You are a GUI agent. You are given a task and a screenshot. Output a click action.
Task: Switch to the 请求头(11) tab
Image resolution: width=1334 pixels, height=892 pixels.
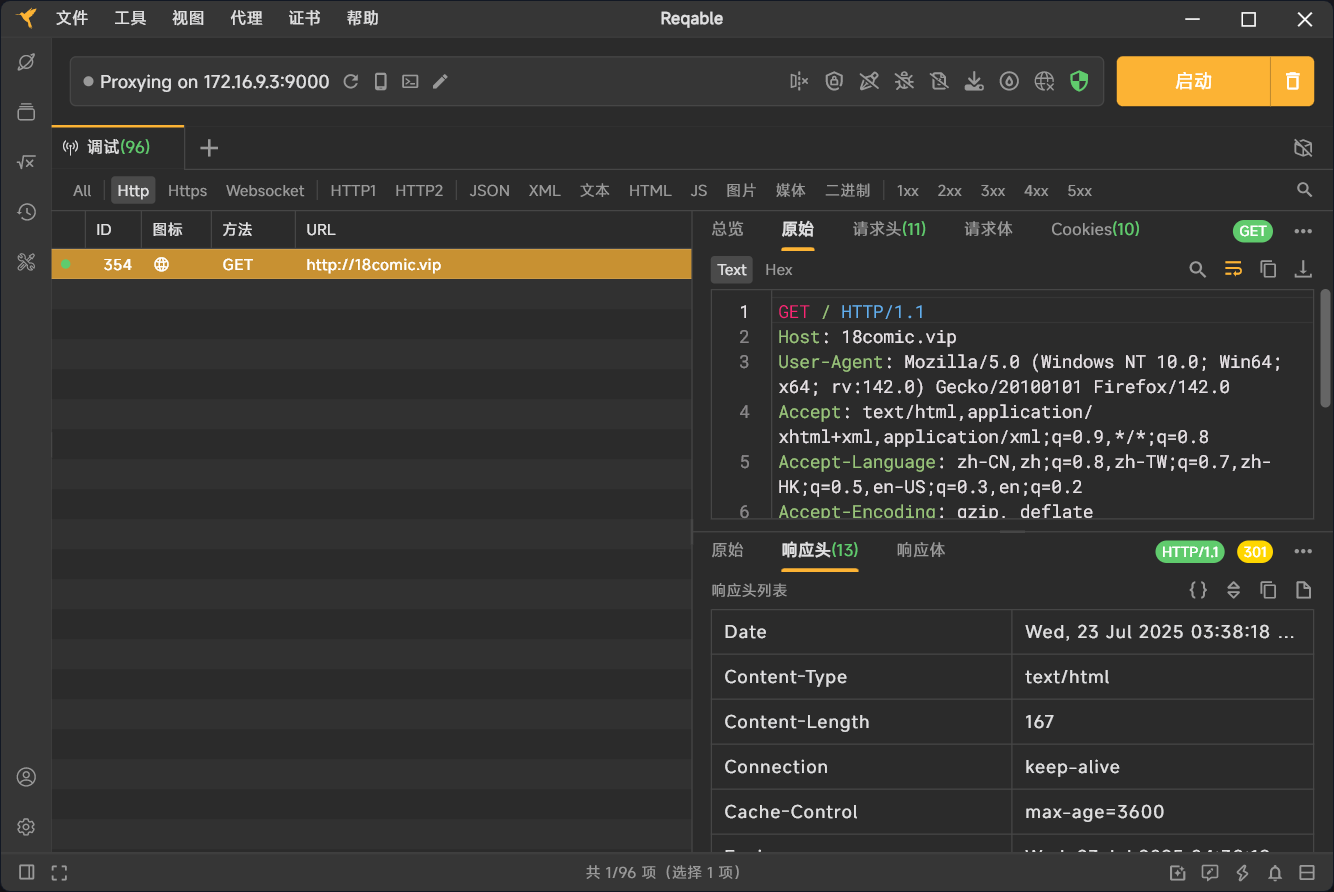889,229
